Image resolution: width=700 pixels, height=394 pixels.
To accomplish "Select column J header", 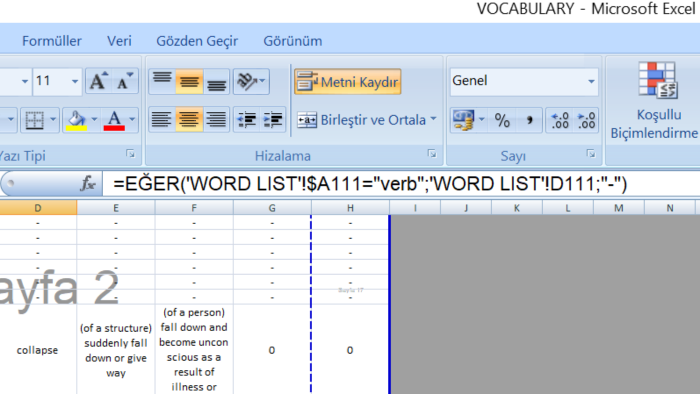I will click(466, 208).
